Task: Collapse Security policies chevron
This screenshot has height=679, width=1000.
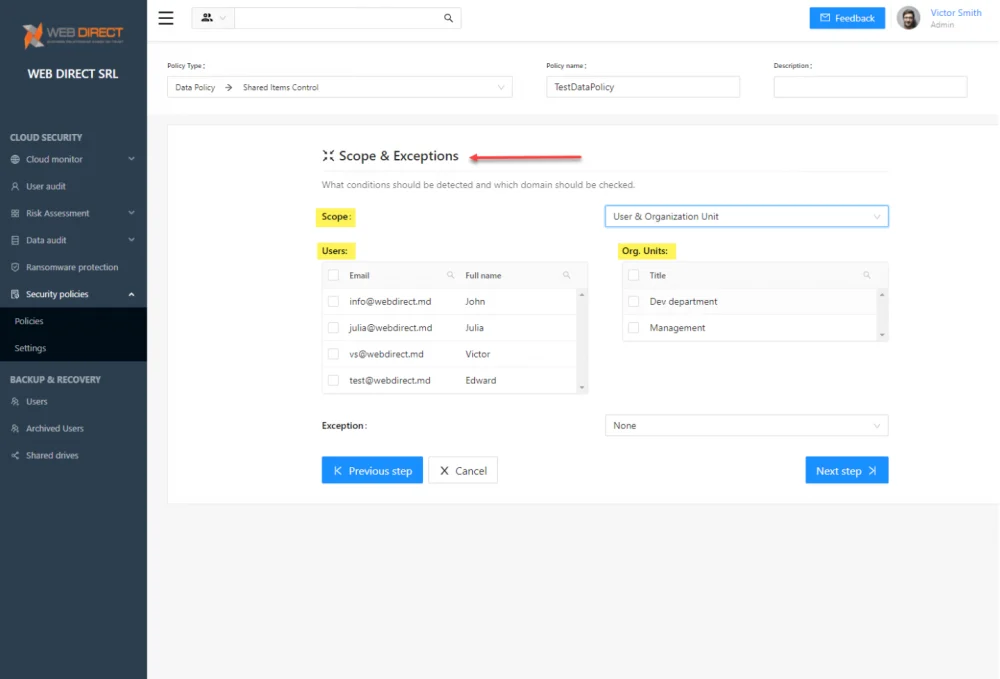Action: pos(131,294)
